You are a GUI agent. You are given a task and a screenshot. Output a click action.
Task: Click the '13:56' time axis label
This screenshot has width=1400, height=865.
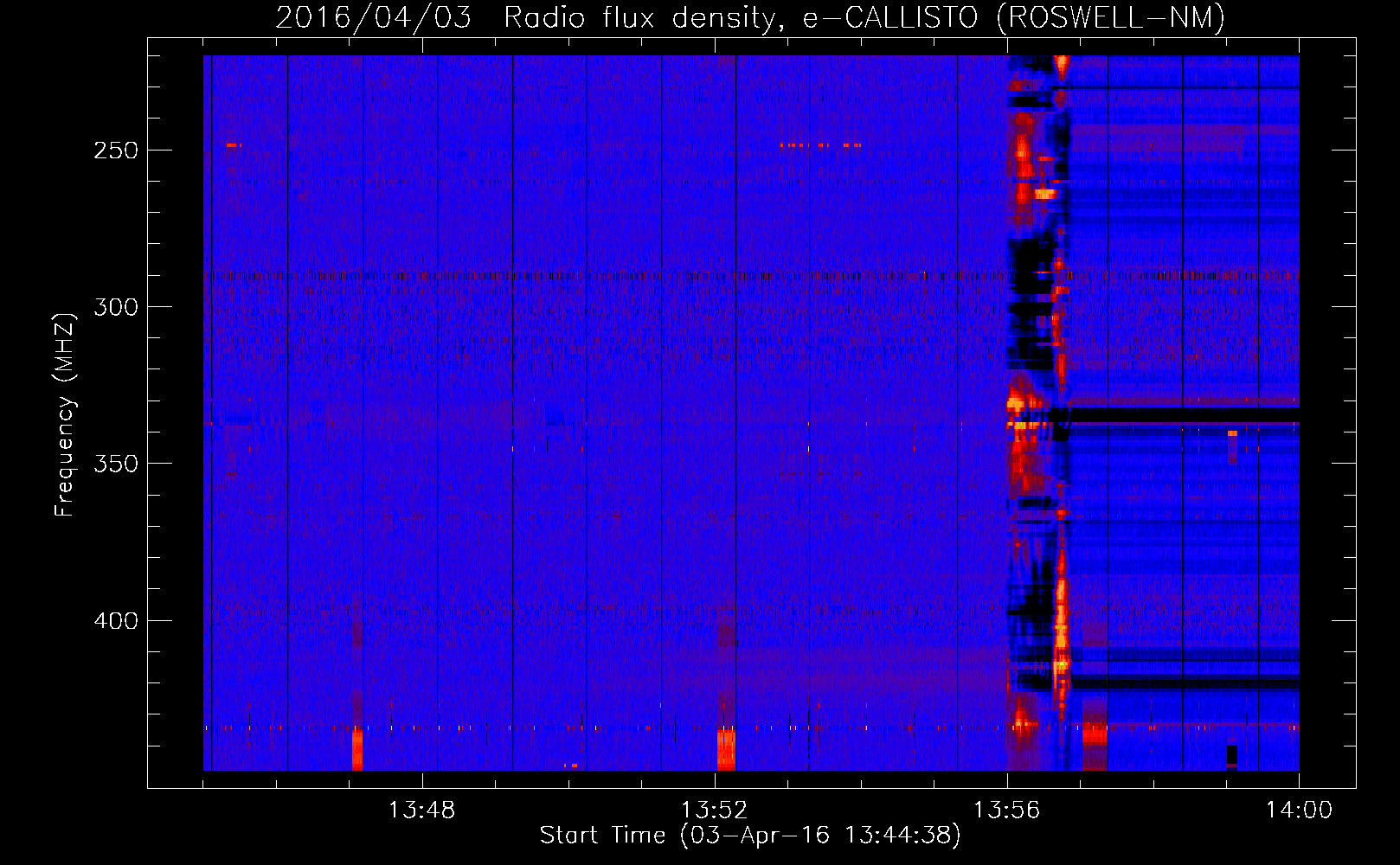(x=1006, y=811)
